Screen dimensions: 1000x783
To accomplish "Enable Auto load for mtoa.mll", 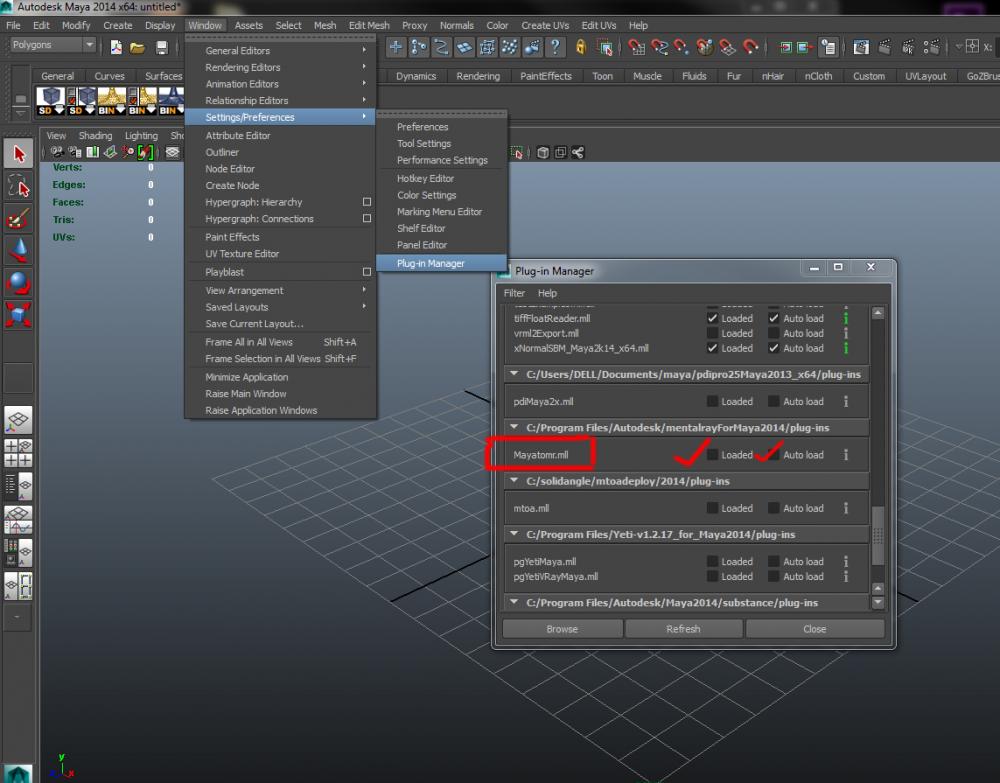I will point(773,508).
